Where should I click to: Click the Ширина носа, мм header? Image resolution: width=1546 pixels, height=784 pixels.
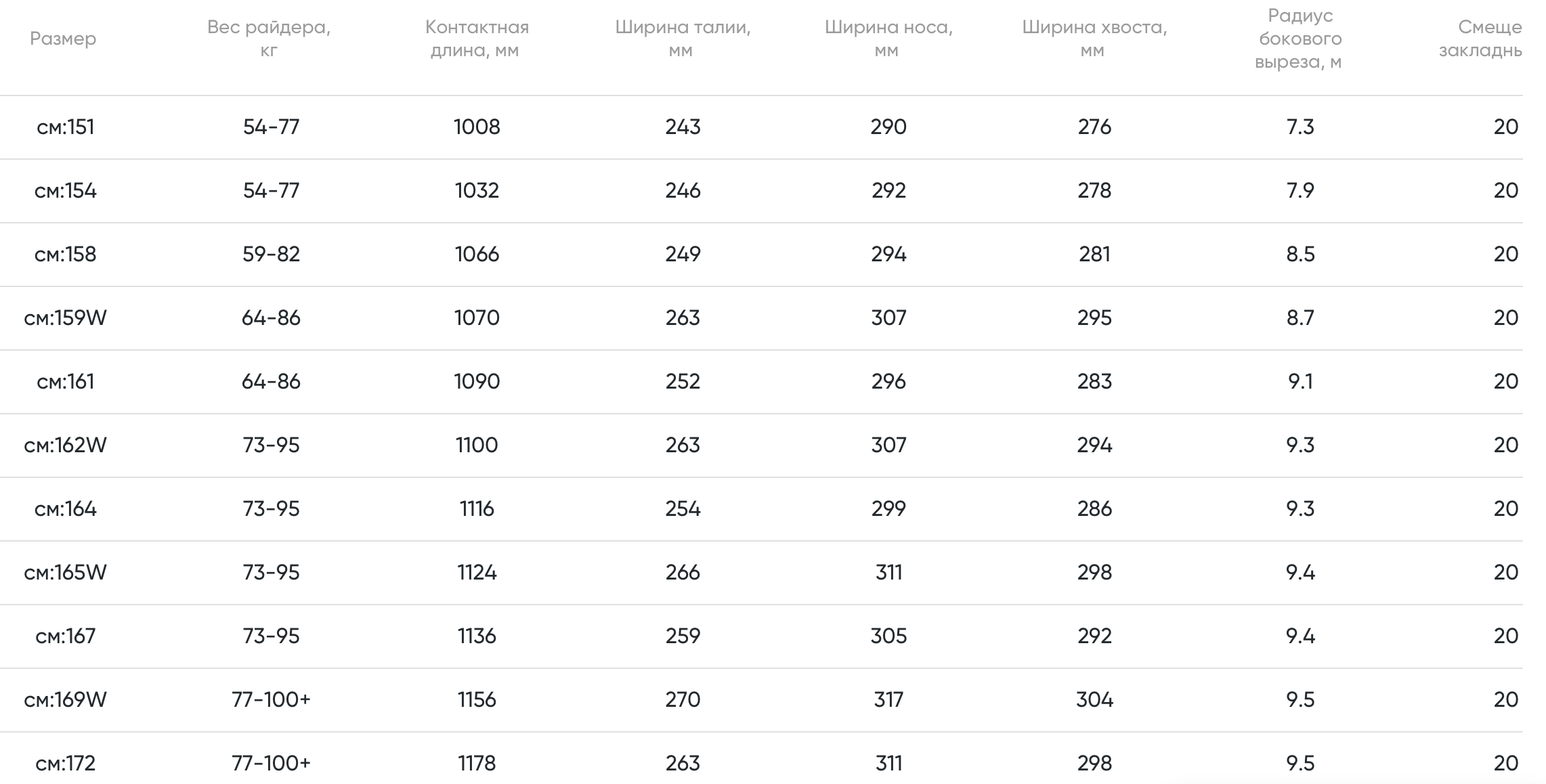tap(888, 39)
